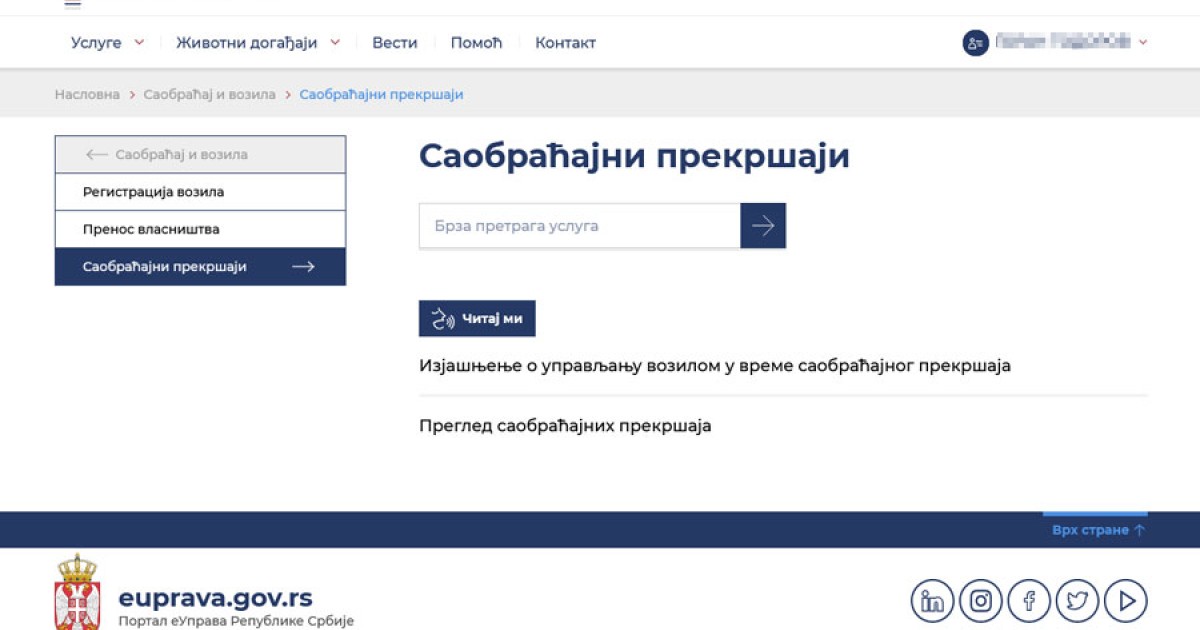The image size is (1200, 630).
Task: Open the Помоћ menu item
Action: (x=476, y=43)
